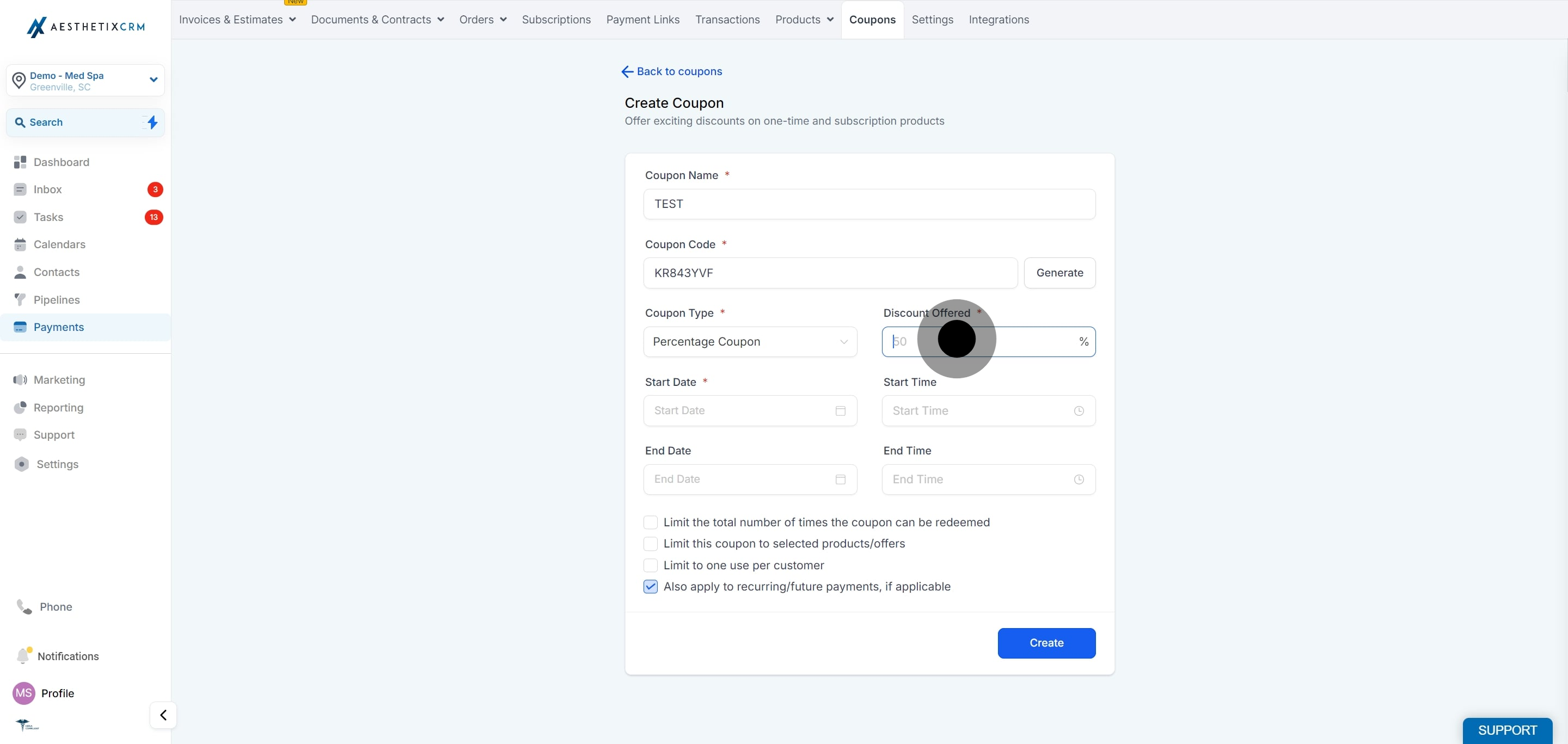
Task: Click the Create button
Action: click(1046, 643)
